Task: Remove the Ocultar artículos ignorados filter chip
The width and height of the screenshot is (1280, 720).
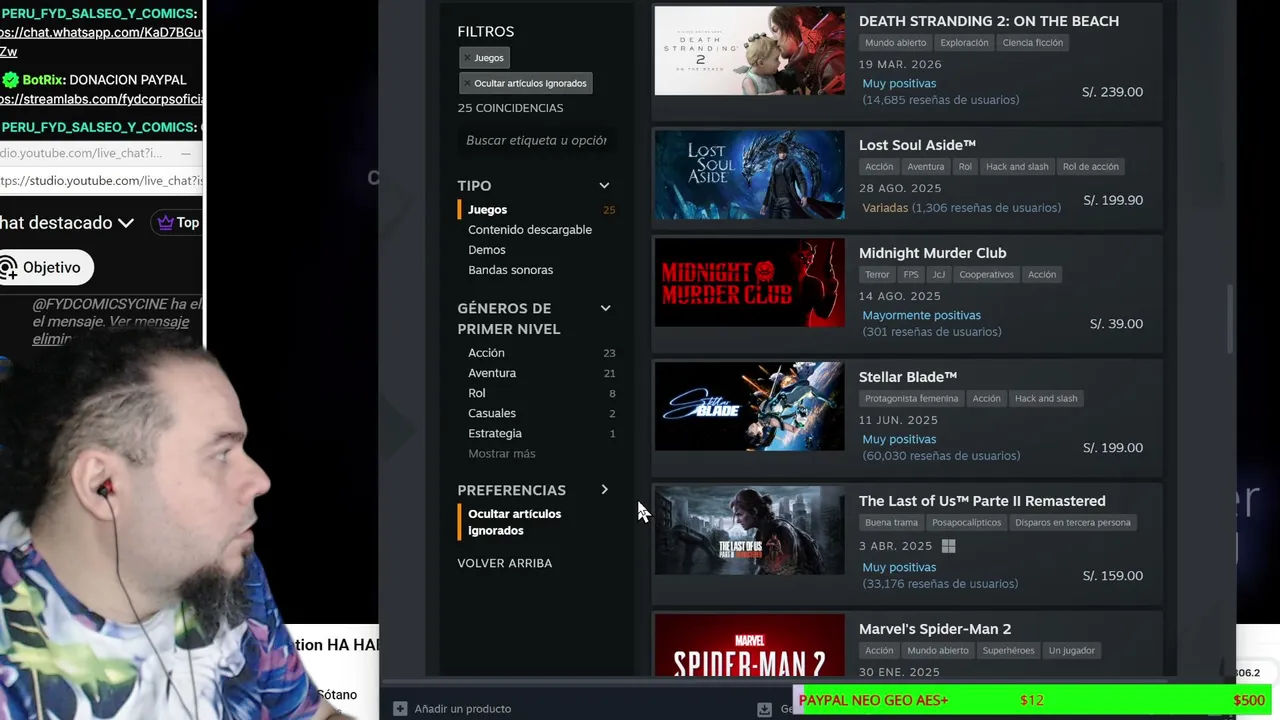Action: [467, 83]
